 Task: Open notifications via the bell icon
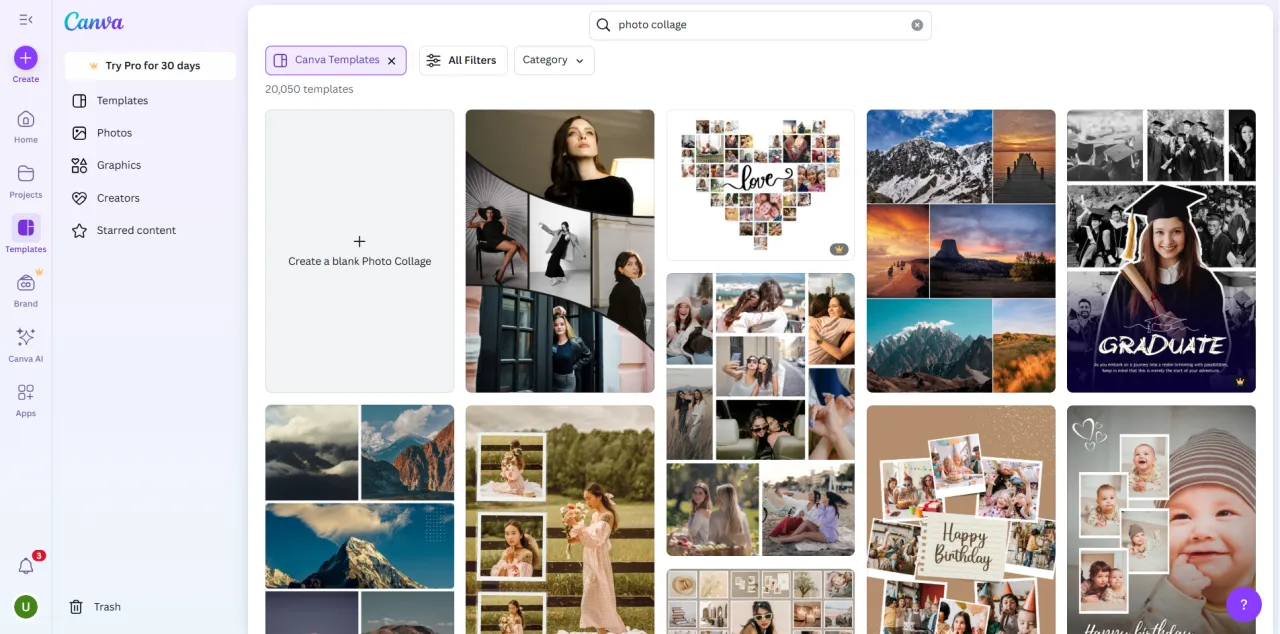click(x=25, y=565)
